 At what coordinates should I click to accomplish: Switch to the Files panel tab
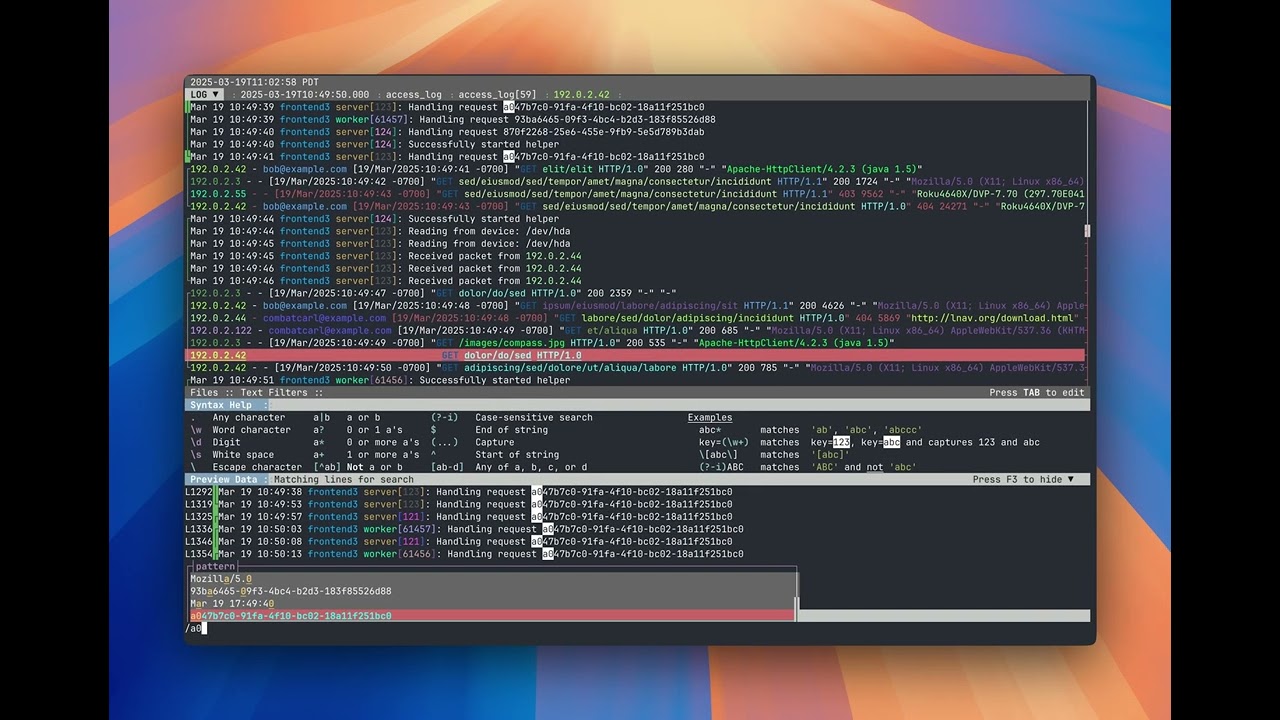click(204, 393)
